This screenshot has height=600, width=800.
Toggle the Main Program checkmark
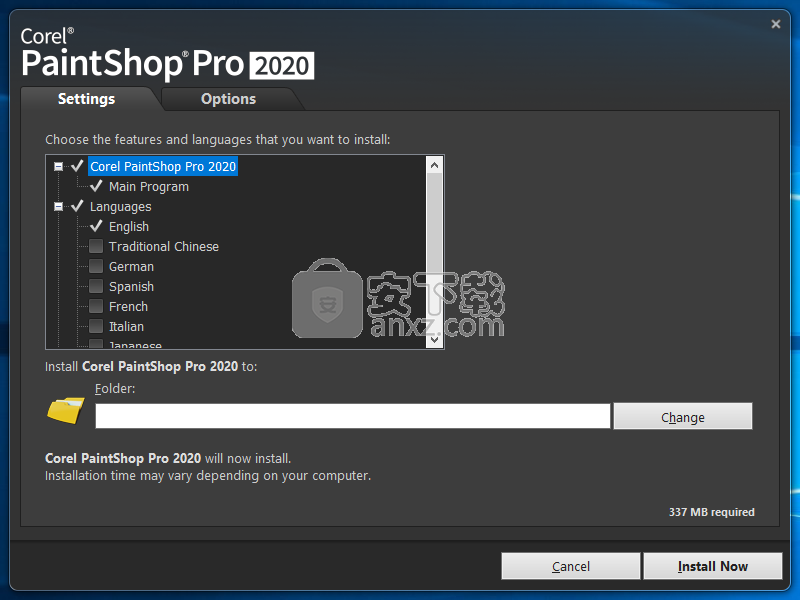(x=96, y=186)
